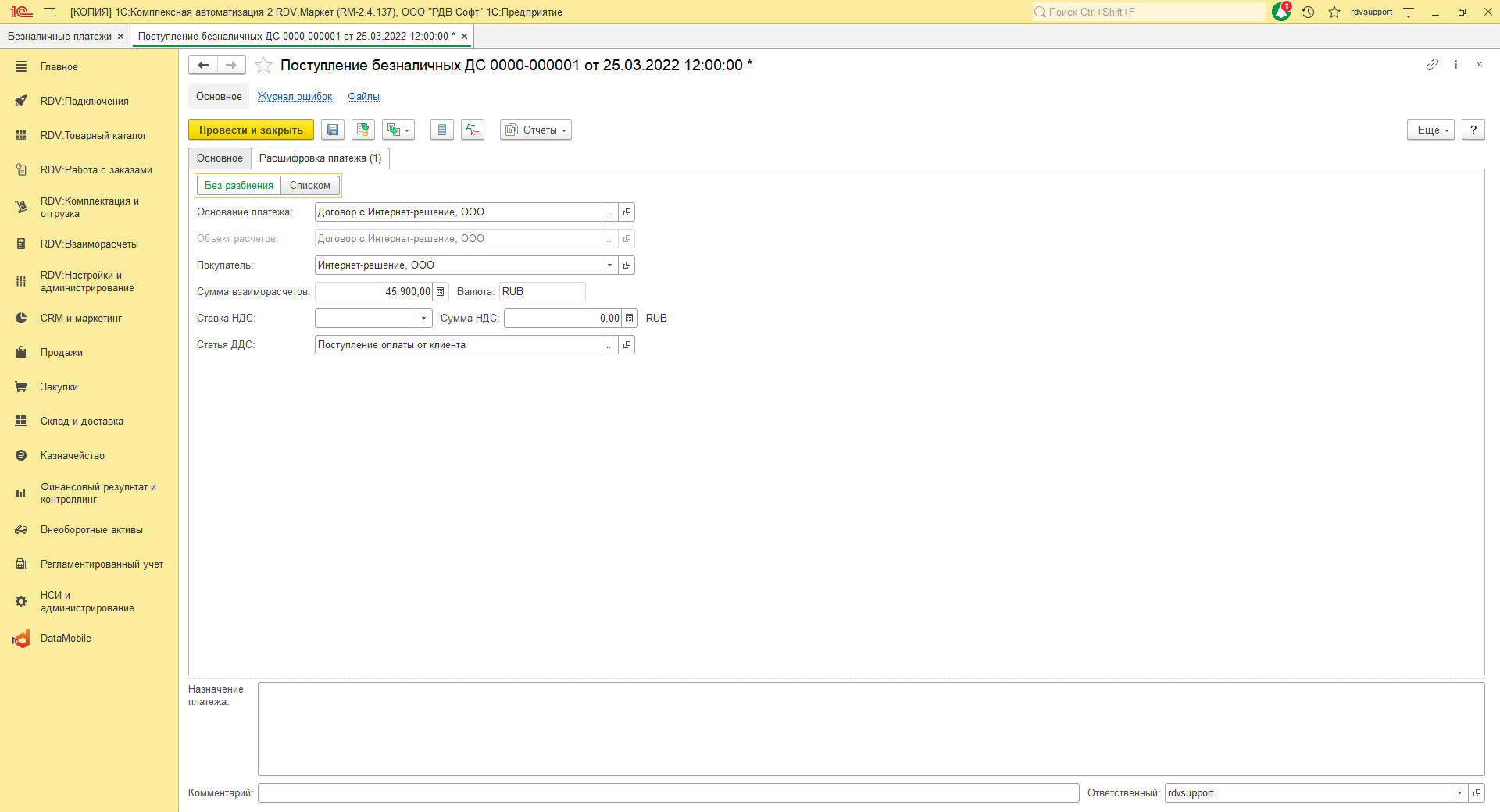Open calculator for Сумма взаиморасчетов field
Viewport: 1500px width, 812px height.
[441, 292]
